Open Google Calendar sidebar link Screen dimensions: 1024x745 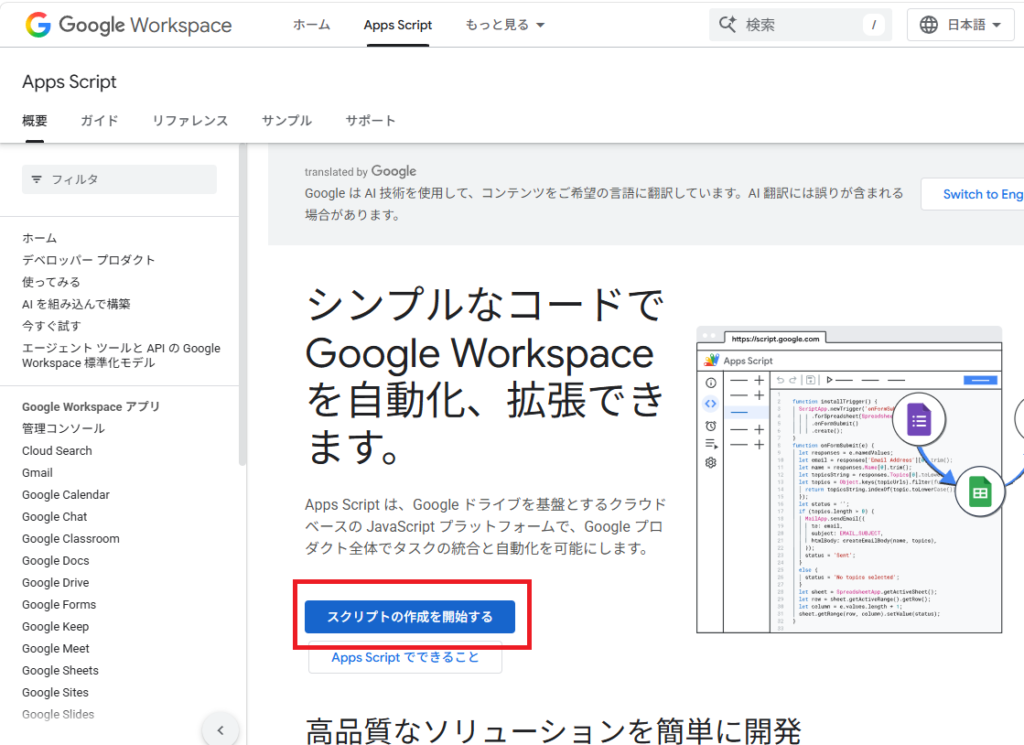coord(65,494)
